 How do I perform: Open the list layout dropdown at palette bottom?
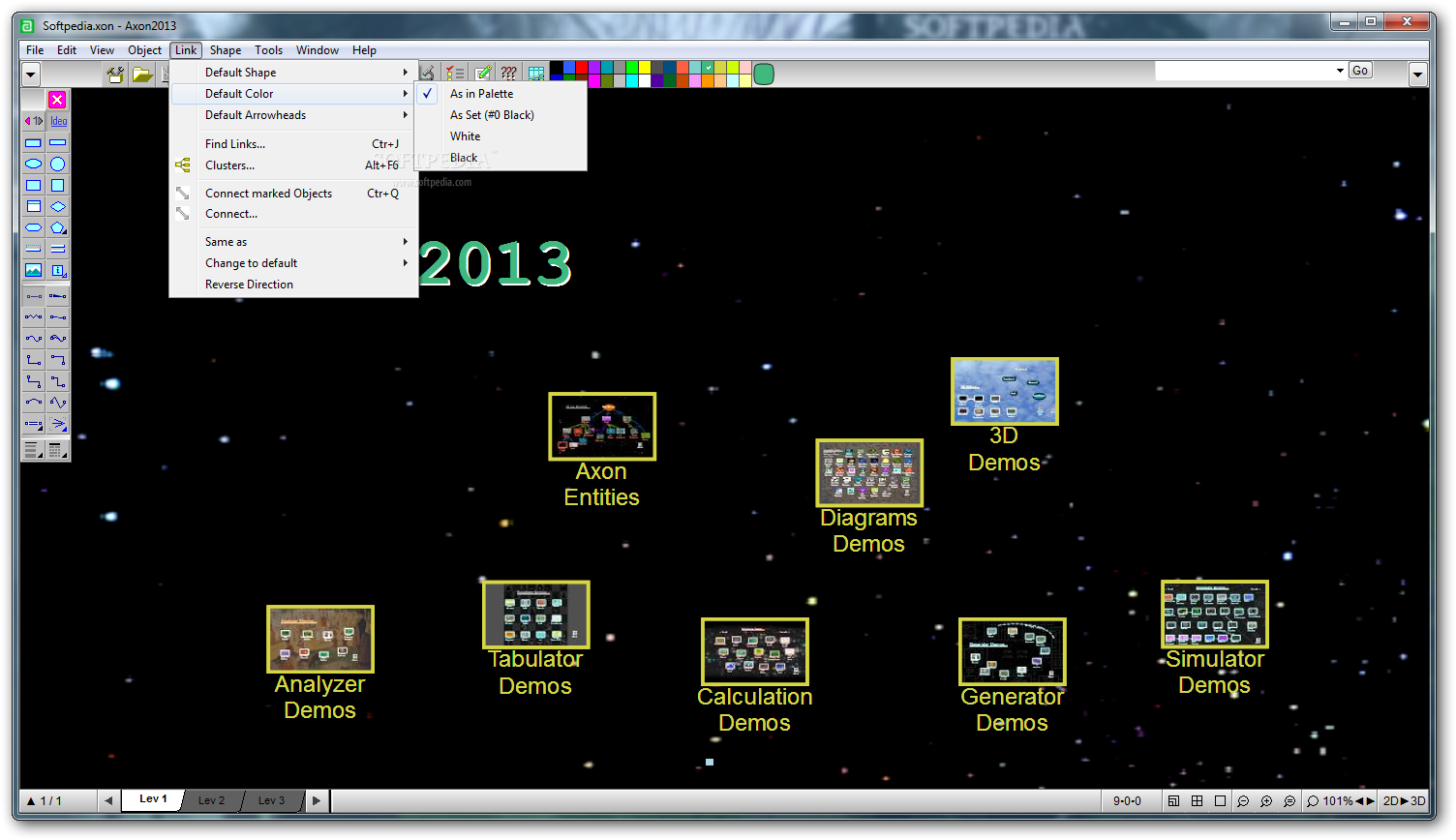(58, 450)
